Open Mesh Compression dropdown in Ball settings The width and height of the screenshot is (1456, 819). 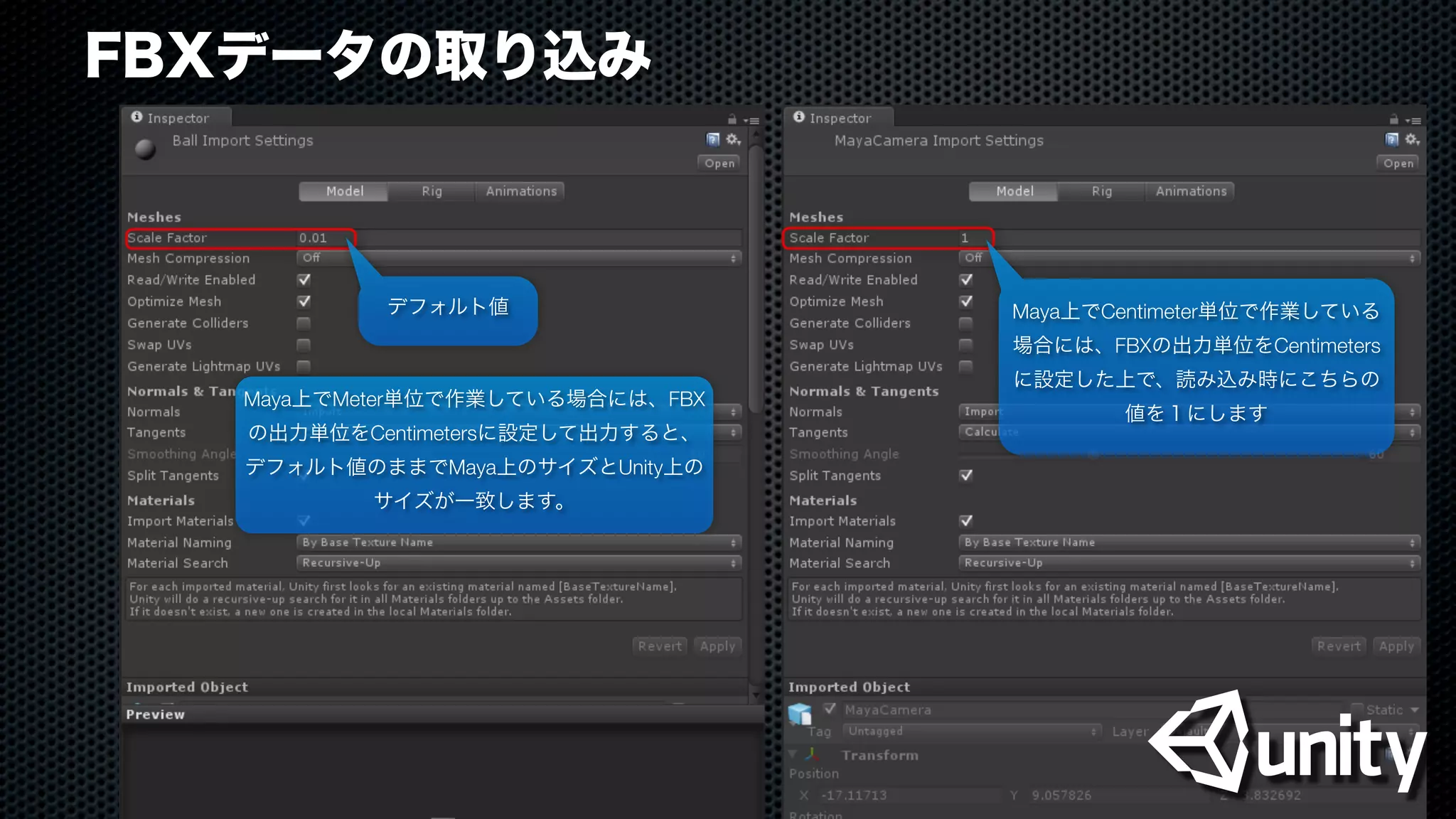tap(519, 258)
